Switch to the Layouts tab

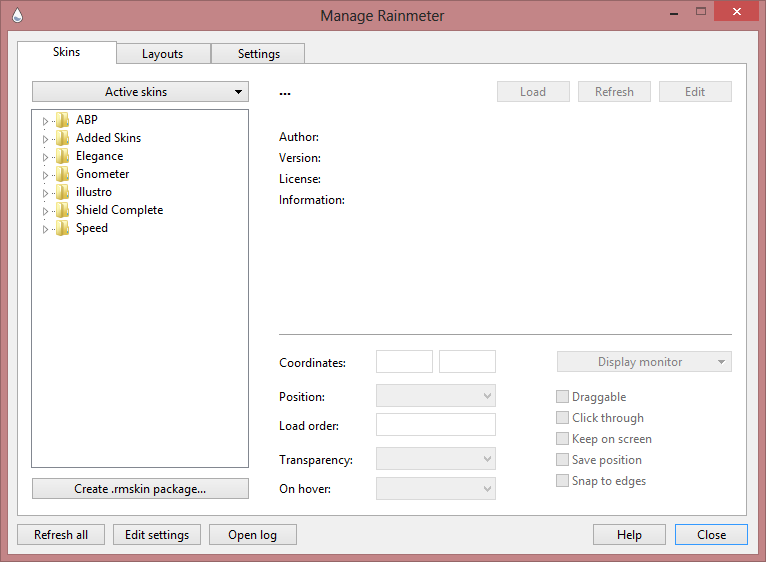[x=163, y=54]
